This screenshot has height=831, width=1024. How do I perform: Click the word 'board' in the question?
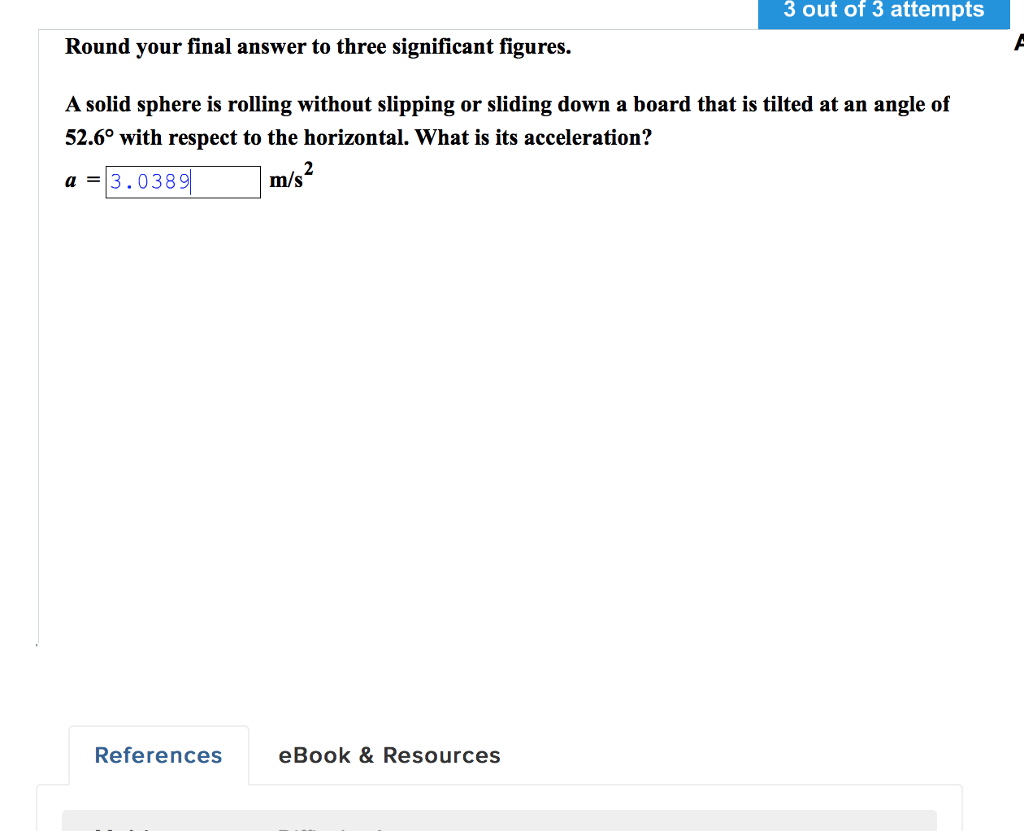pyautogui.click(x=662, y=104)
